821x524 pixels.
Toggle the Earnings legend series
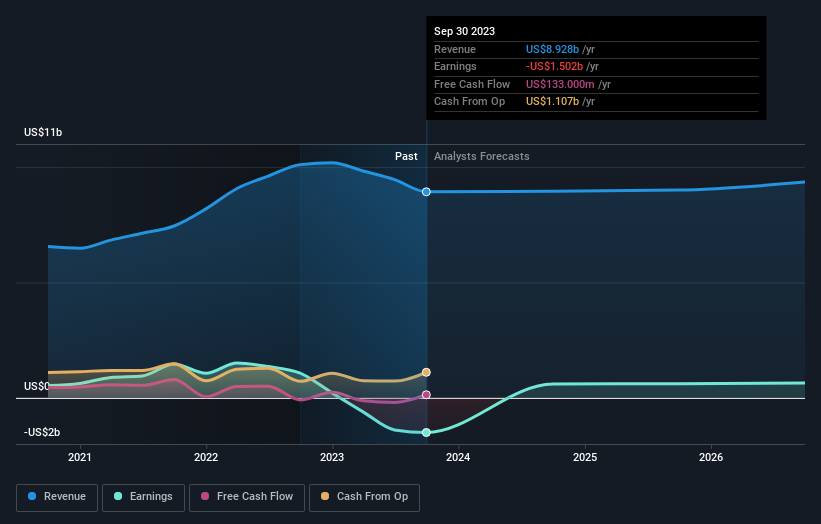click(143, 497)
